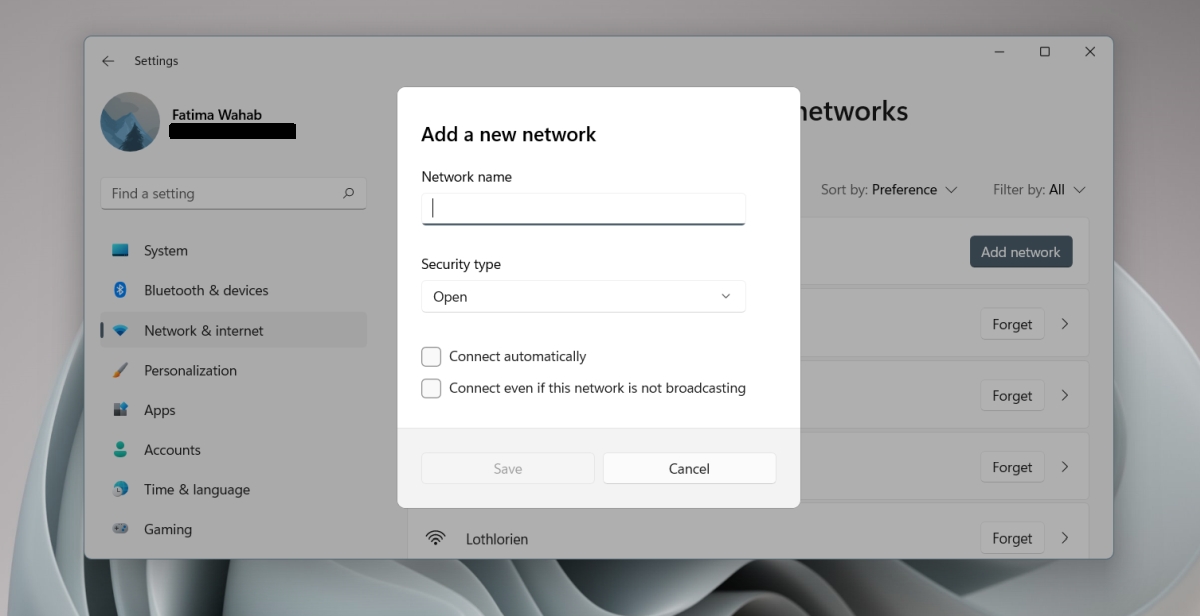
Task: Minimize the Settings window
Action: 999,52
